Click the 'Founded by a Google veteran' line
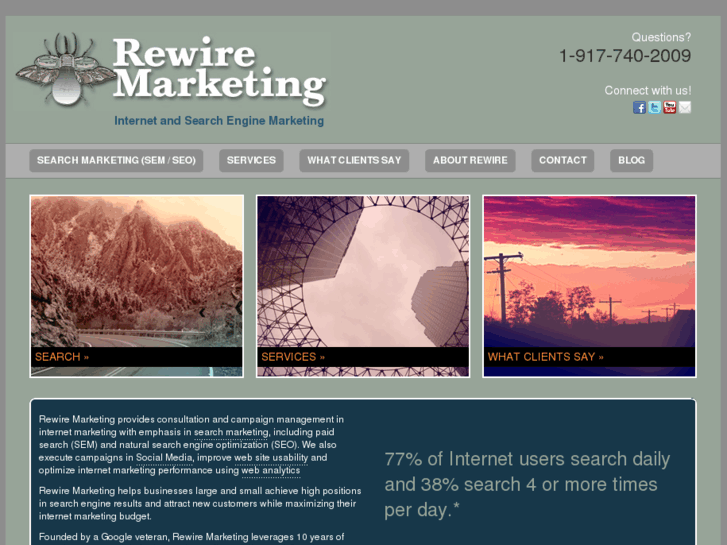Viewport: 727px width, 545px height. pos(191,537)
